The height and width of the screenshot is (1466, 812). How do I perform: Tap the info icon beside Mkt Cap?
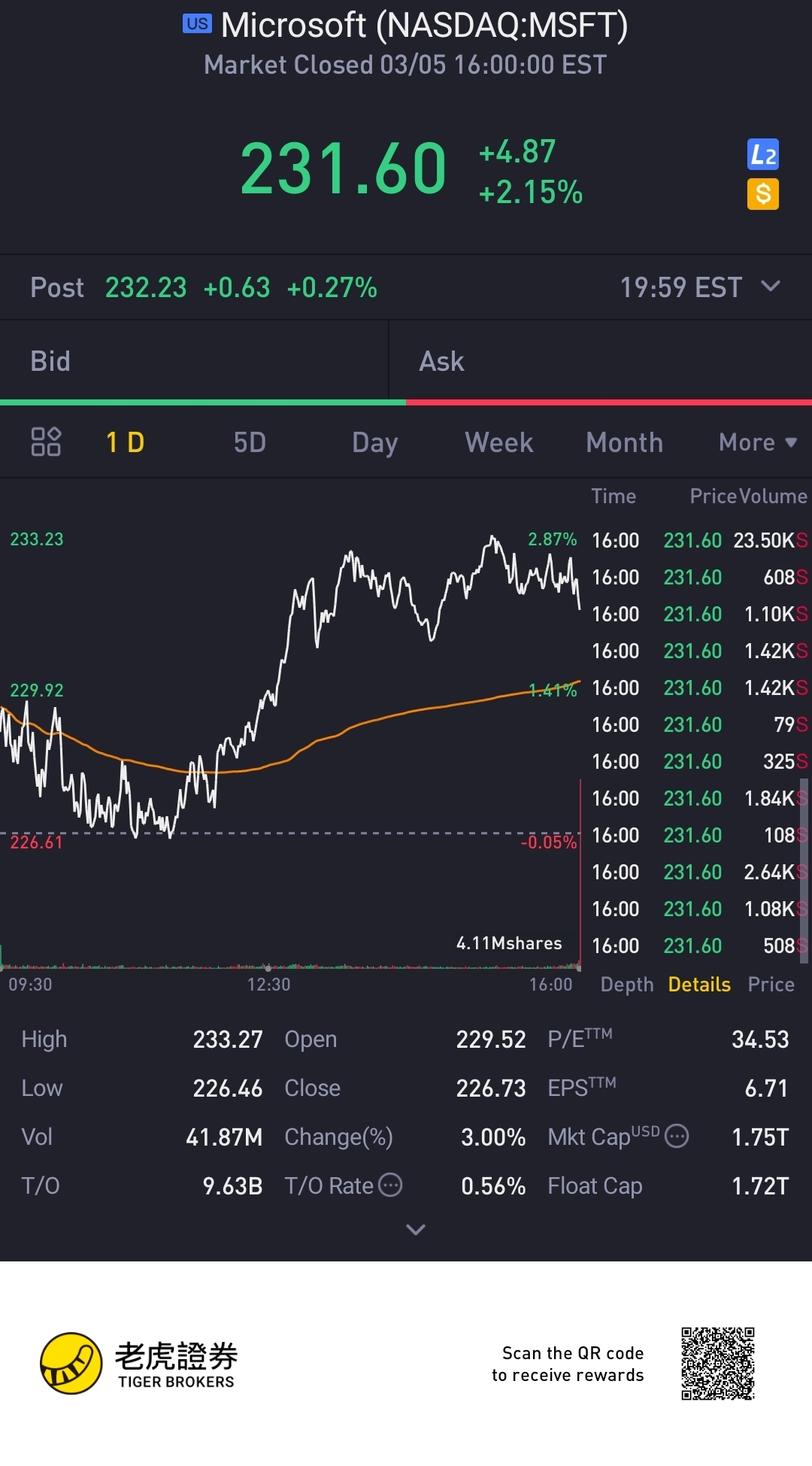click(x=677, y=1136)
